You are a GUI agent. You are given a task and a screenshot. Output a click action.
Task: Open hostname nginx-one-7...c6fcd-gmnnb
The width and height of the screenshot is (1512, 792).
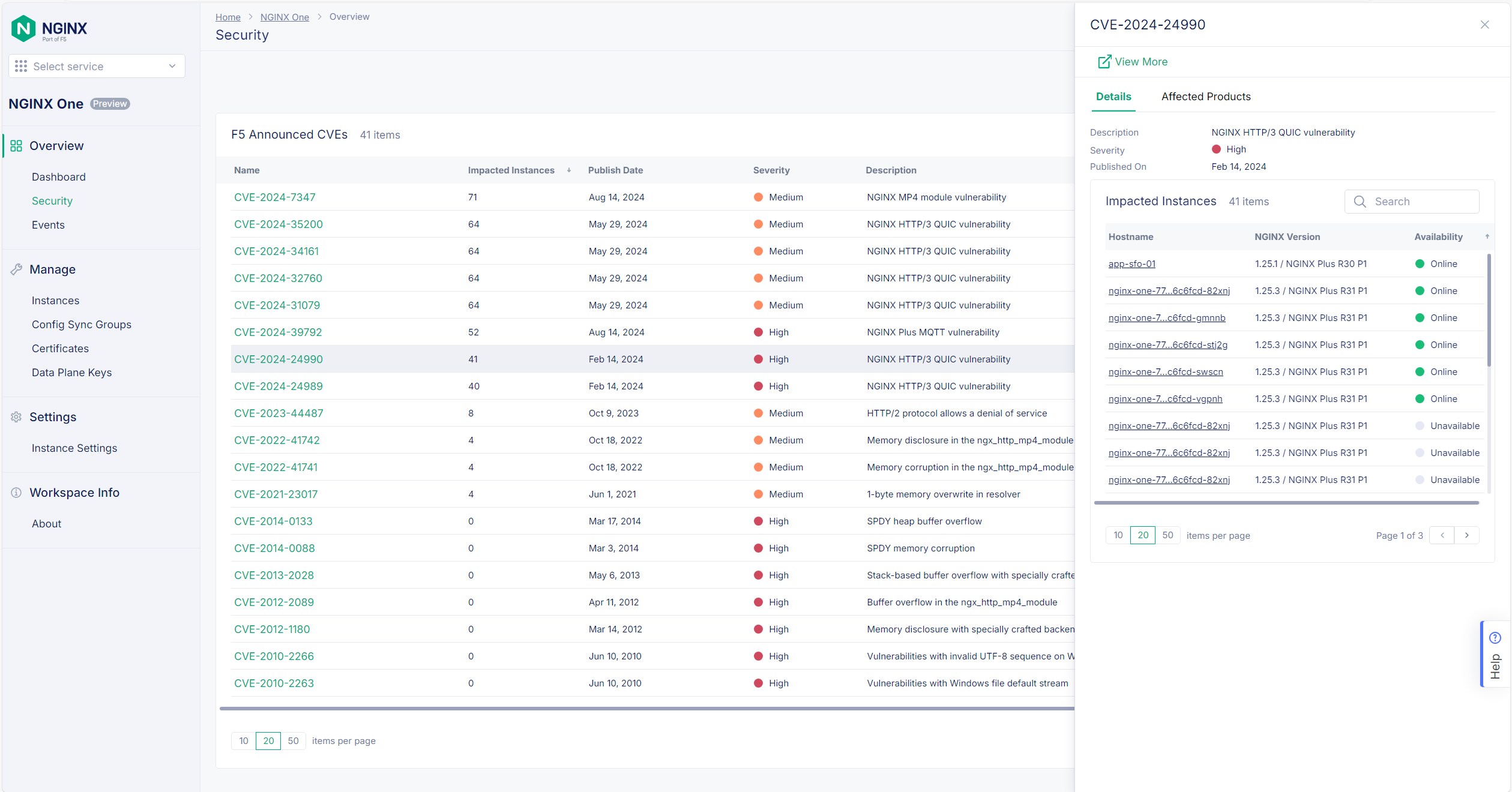pos(1166,318)
